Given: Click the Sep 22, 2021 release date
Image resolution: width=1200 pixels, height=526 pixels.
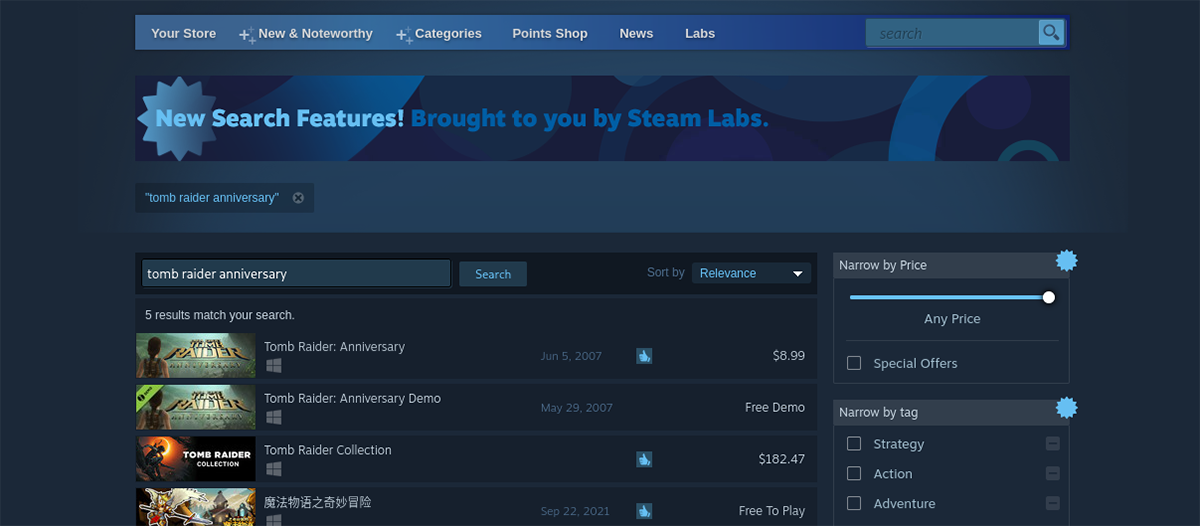Looking at the screenshot, I should tap(575, 511).
